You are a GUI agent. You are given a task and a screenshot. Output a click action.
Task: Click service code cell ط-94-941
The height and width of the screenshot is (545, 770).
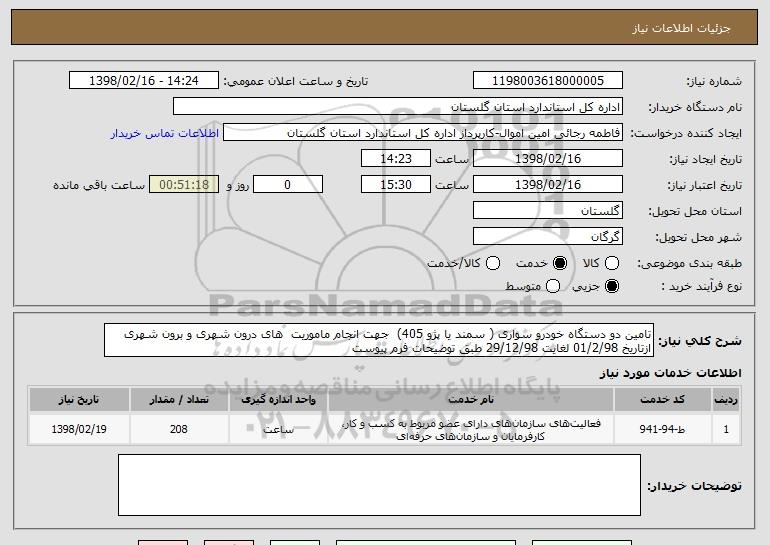coord(662,429)
